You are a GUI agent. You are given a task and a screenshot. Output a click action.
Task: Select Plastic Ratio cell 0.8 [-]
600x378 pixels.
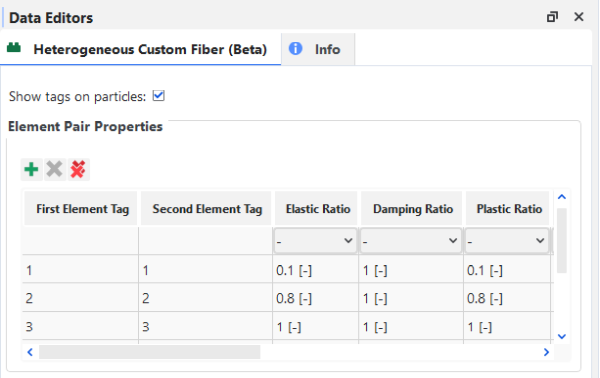(507, 298)
